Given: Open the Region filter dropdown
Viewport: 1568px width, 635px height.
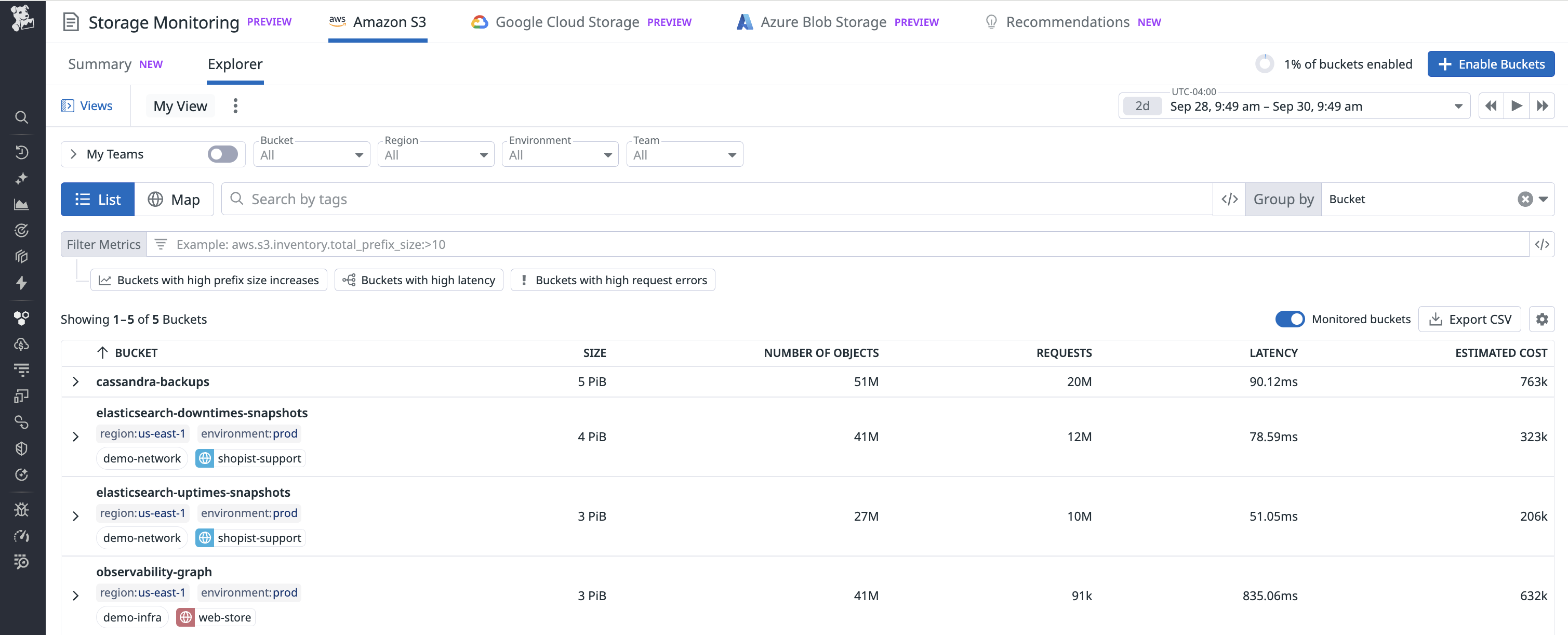Looking at the screenshot, I should (x=435, y=155).
